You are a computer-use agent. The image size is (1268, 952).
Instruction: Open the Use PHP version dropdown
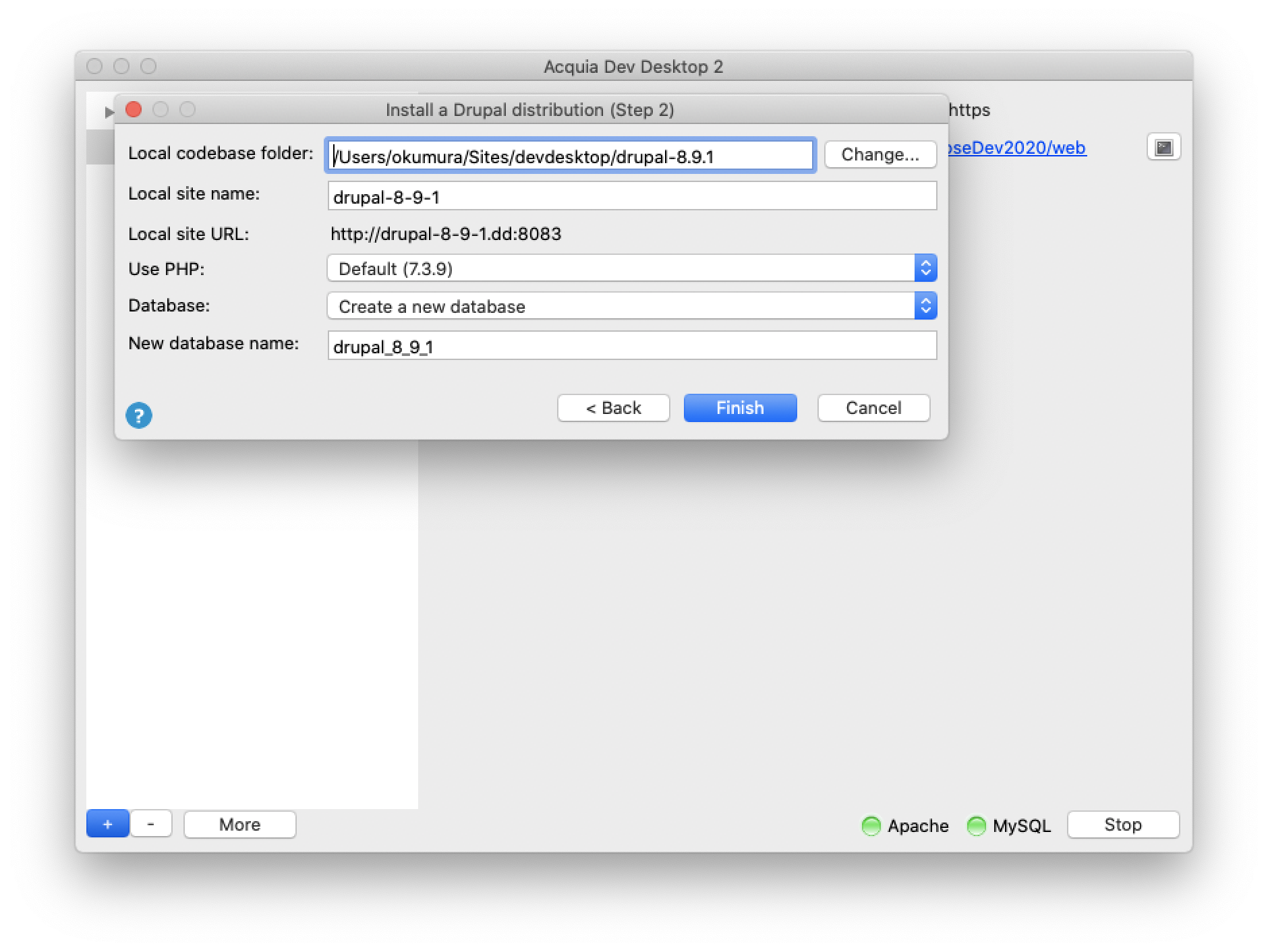tap(632, 268)
